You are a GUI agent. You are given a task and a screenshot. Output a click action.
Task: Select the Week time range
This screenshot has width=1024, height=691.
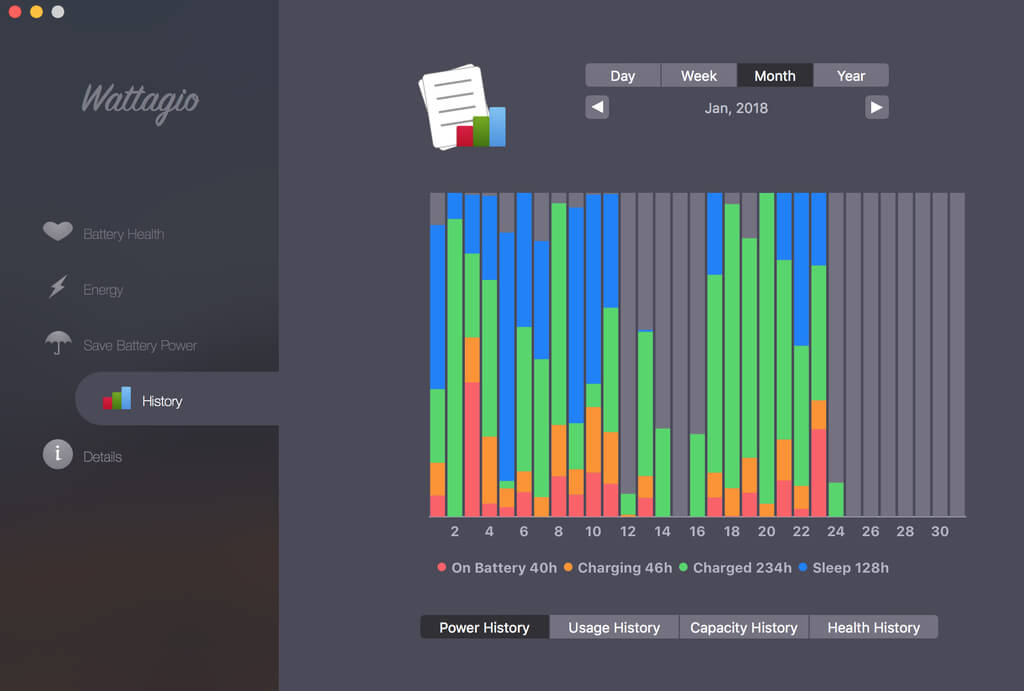pyautogui.click(x=699, y=76)
